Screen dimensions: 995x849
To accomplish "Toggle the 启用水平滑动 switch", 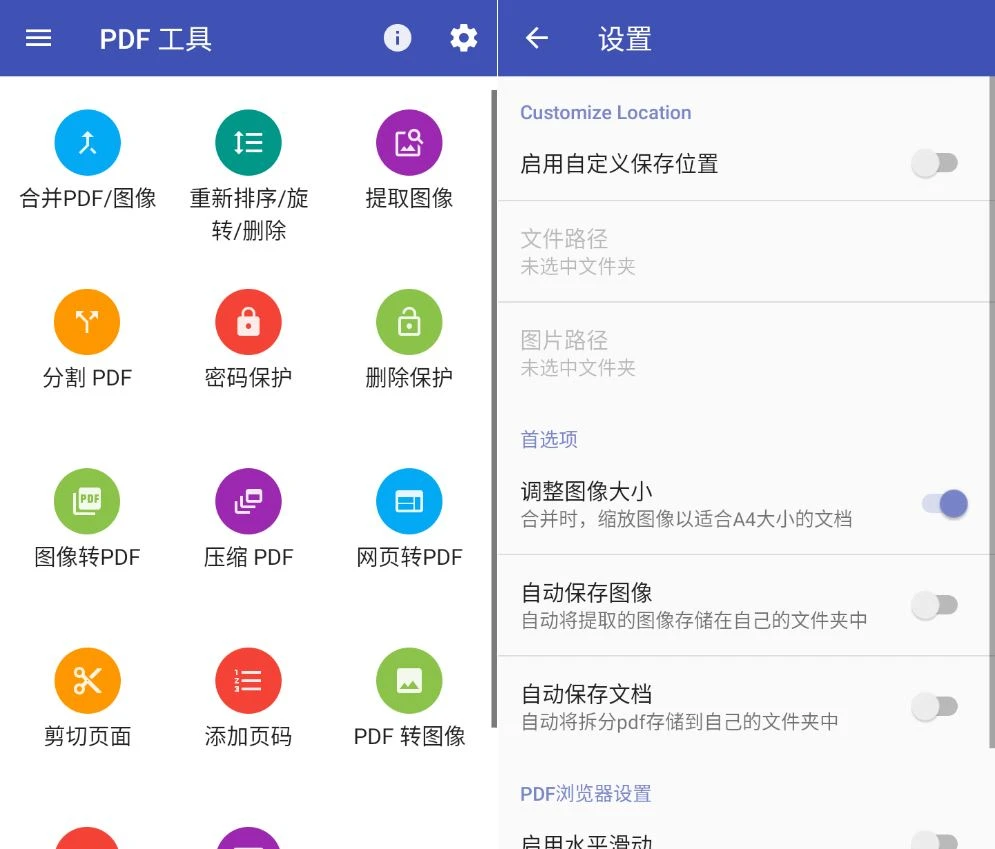I will pyautogui.click(x=935, y=840).
